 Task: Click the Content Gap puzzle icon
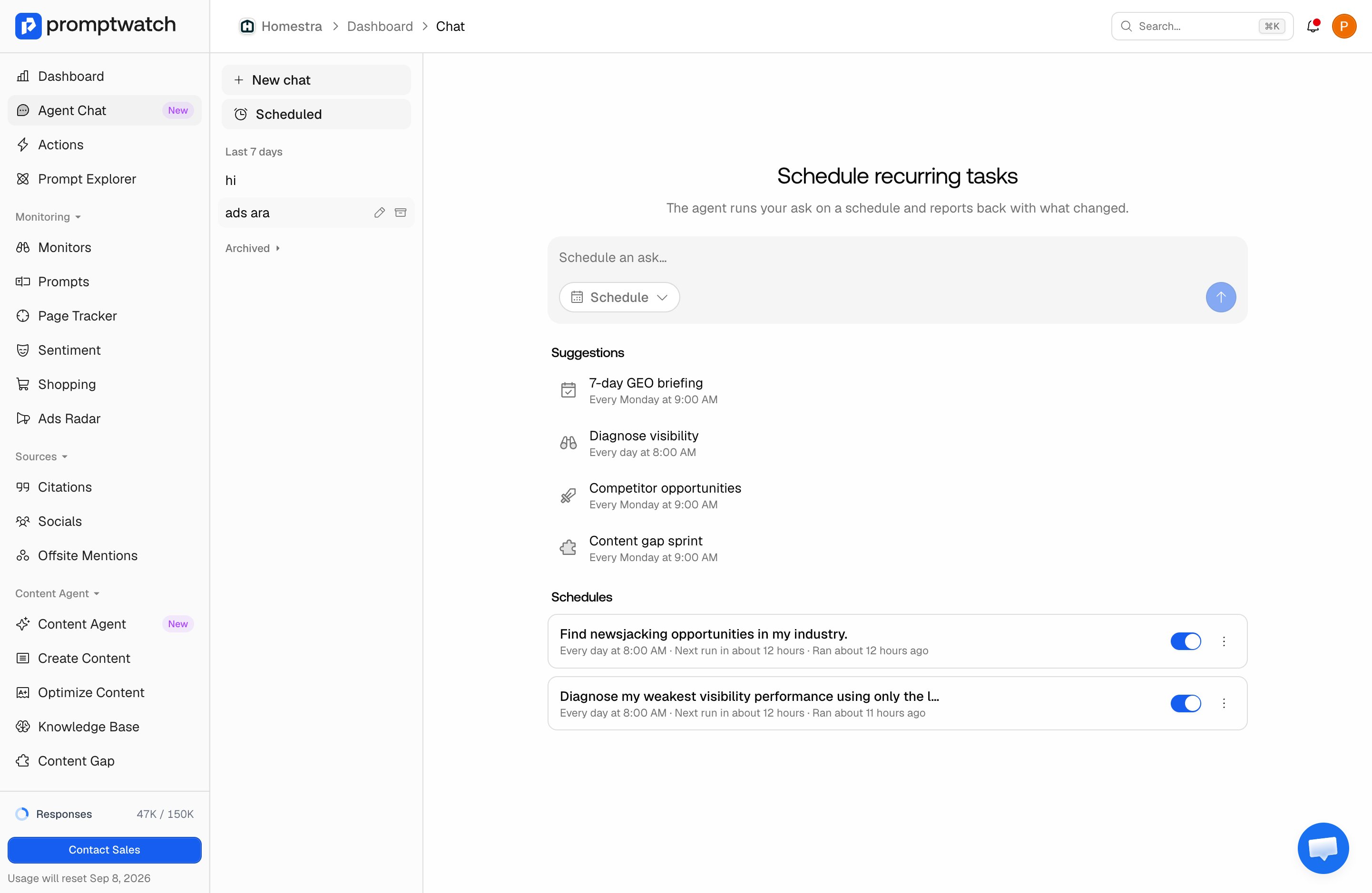click(23, 760)
